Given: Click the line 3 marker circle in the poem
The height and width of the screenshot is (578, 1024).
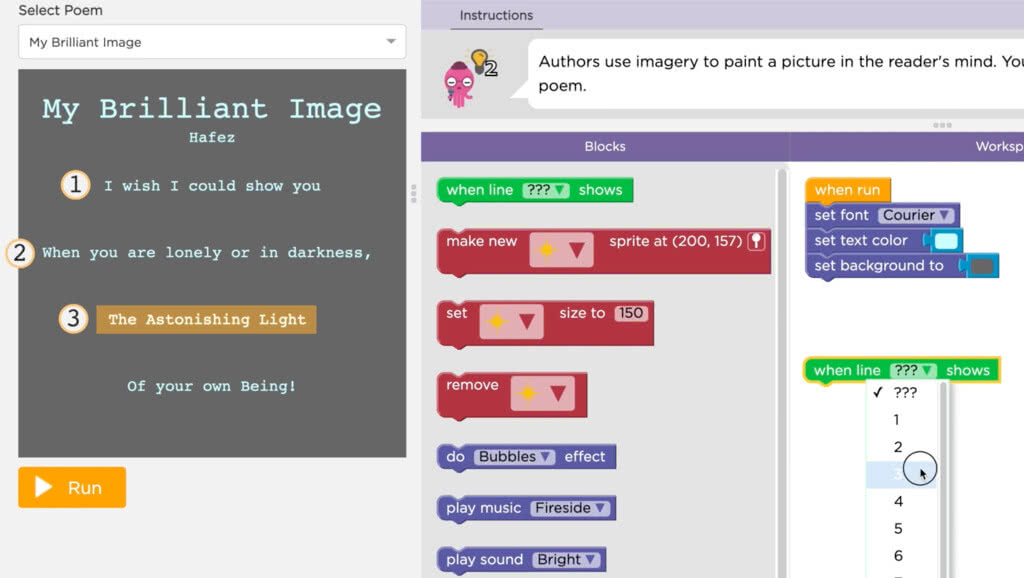Looking at the screenshot, I should pyautogui.click(x=72, y=320).
